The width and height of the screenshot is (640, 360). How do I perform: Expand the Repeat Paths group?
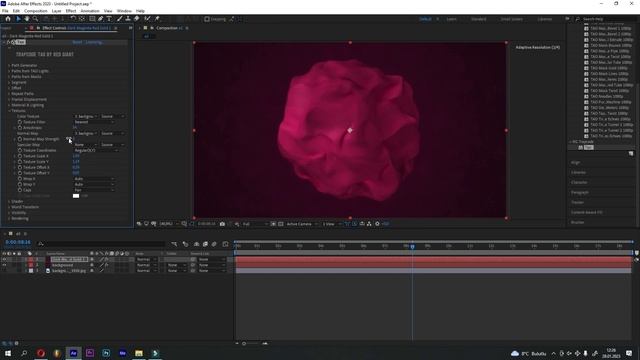click(9, 94)
